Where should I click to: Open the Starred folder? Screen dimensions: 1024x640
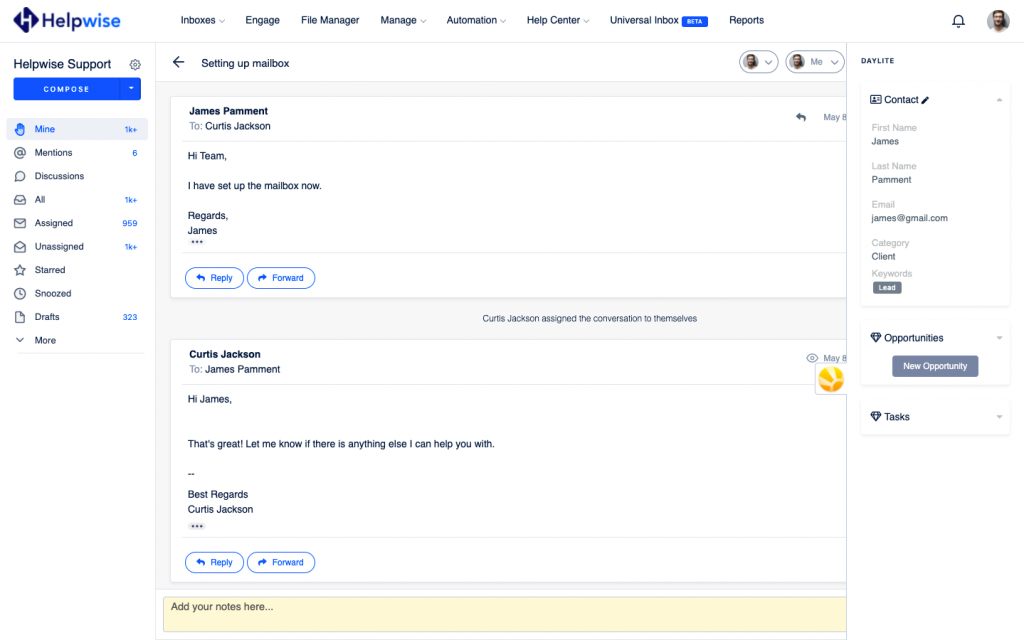pyautogui.click(x=50, y=270)
